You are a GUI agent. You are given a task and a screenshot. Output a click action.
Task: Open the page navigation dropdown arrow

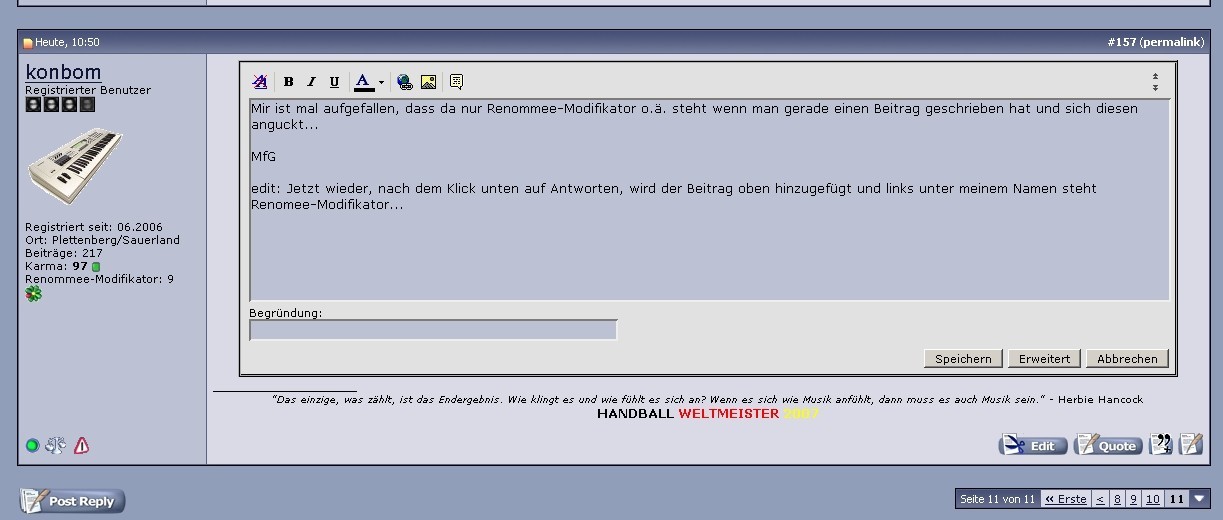click(1200, 499)
